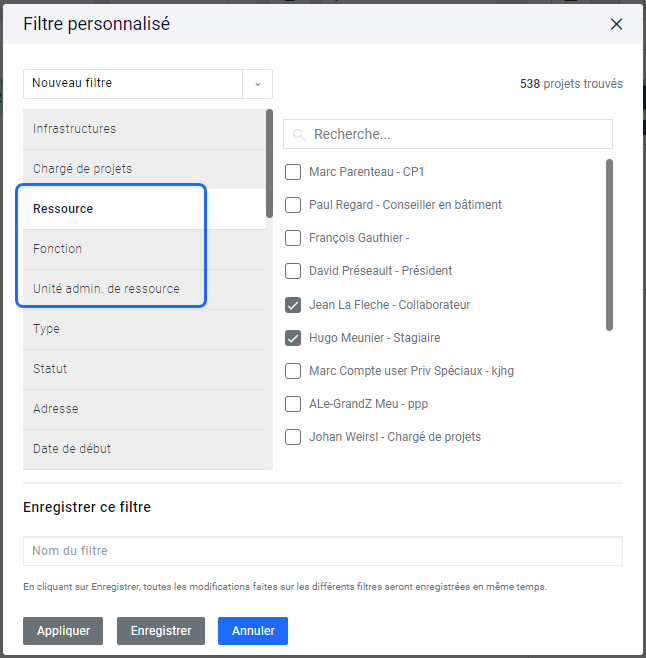Image resolution: width=646 pixels, height=658 pixels.
Task: Switch to the Fonction filter category
Action: 144,249
